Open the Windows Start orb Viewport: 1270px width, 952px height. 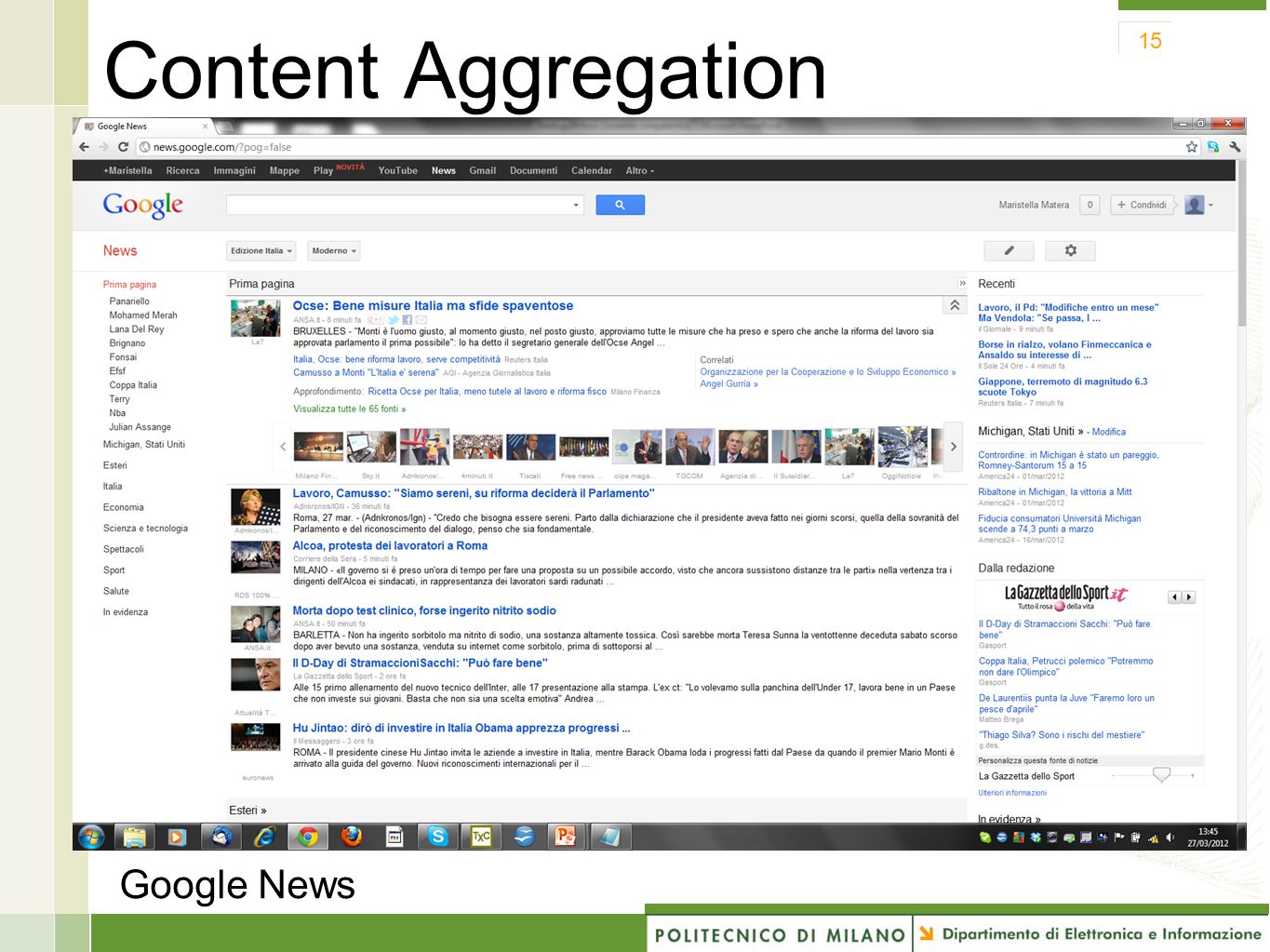pyautogui.click(x=91, y=837)
